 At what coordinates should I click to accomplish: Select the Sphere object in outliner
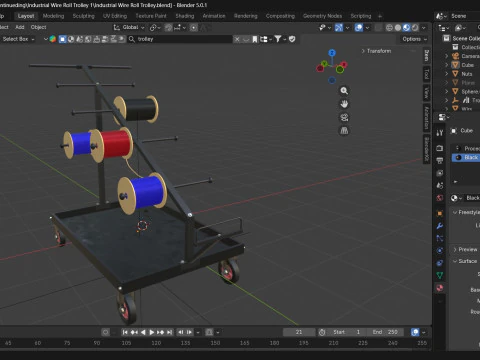[x=470, y=91]
